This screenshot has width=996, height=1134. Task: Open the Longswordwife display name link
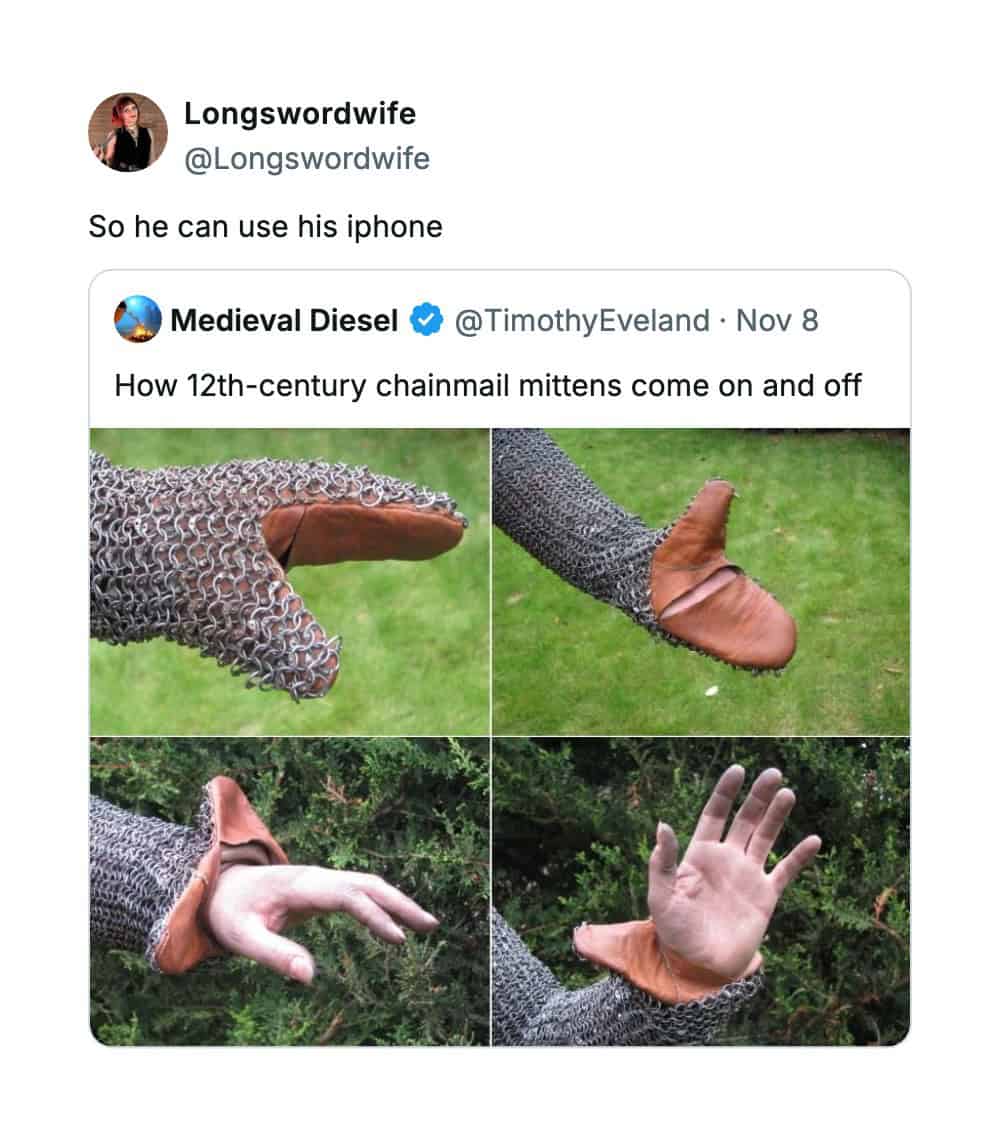tap(299, 114)
